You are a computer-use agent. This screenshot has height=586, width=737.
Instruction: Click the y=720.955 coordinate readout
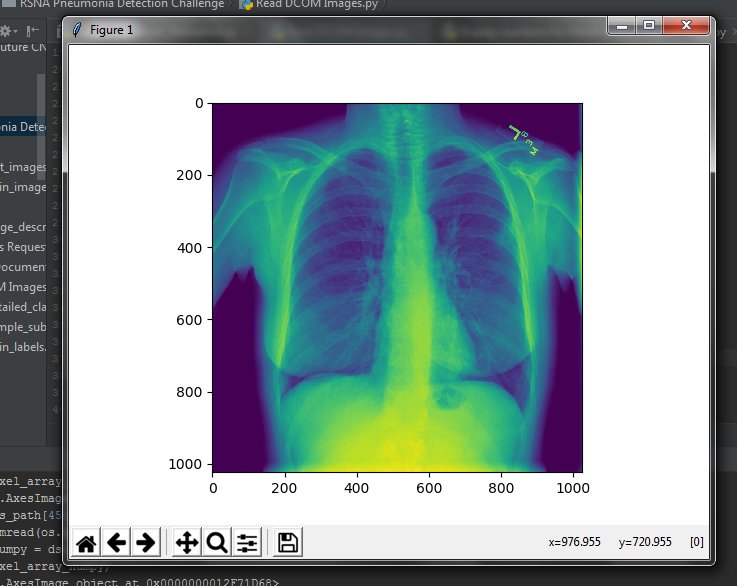645,542
